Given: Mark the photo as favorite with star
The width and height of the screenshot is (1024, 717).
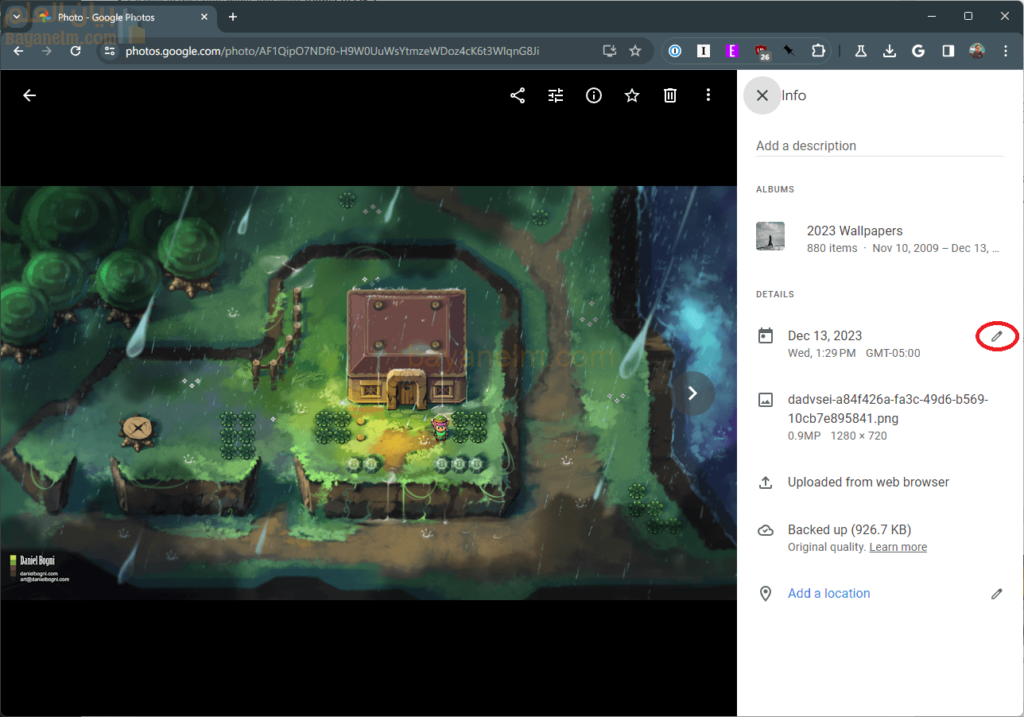Looking at the screenshot, I should pos(632,96).
